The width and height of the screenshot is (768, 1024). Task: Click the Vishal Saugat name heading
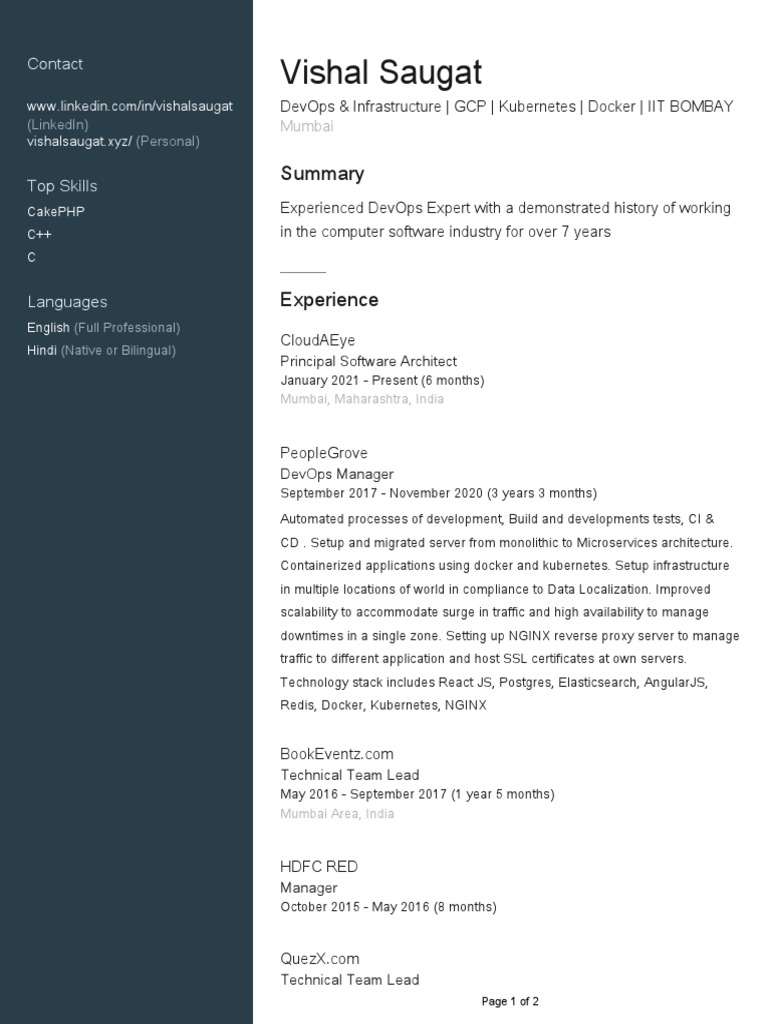coord(381,72)
